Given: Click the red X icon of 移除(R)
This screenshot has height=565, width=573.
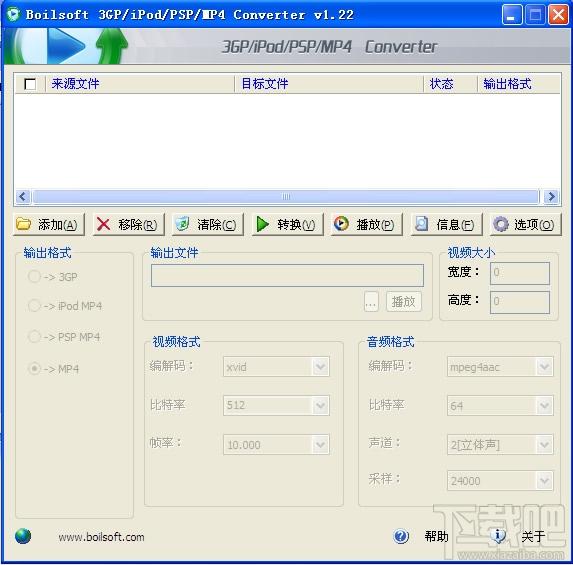Looking at the screenshot, I should pos(103,224).
